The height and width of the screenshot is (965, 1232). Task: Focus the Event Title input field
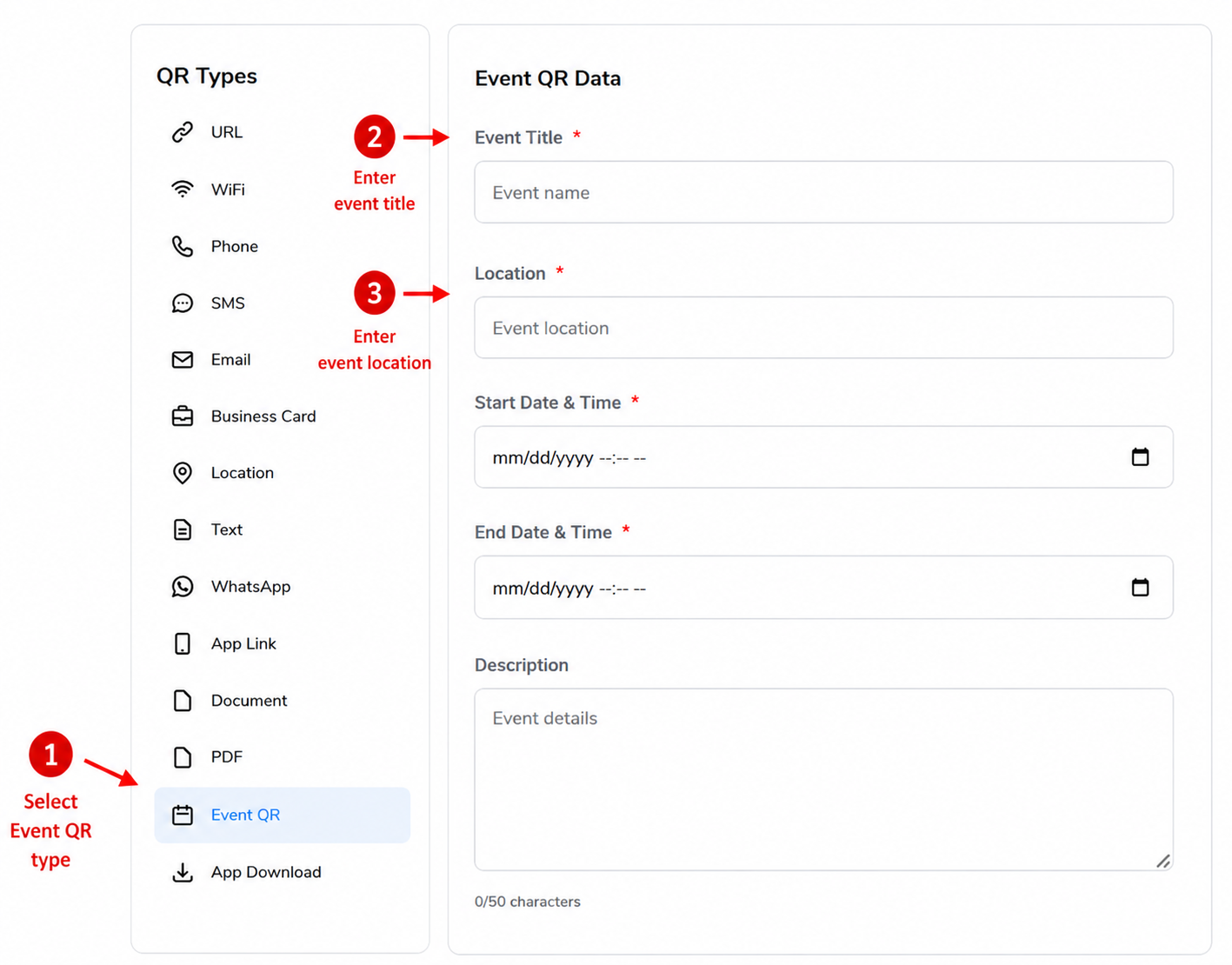tap(823, 192)
